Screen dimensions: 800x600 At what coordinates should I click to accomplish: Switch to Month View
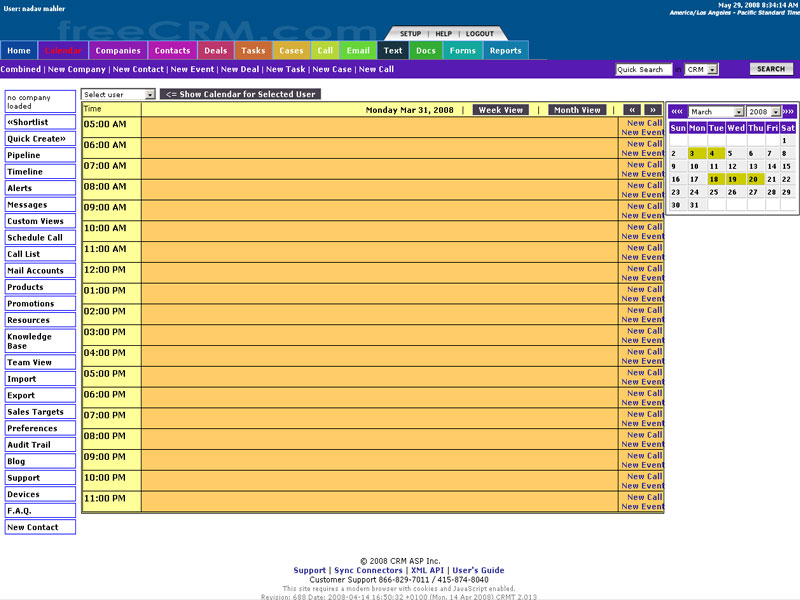[577, 110]
